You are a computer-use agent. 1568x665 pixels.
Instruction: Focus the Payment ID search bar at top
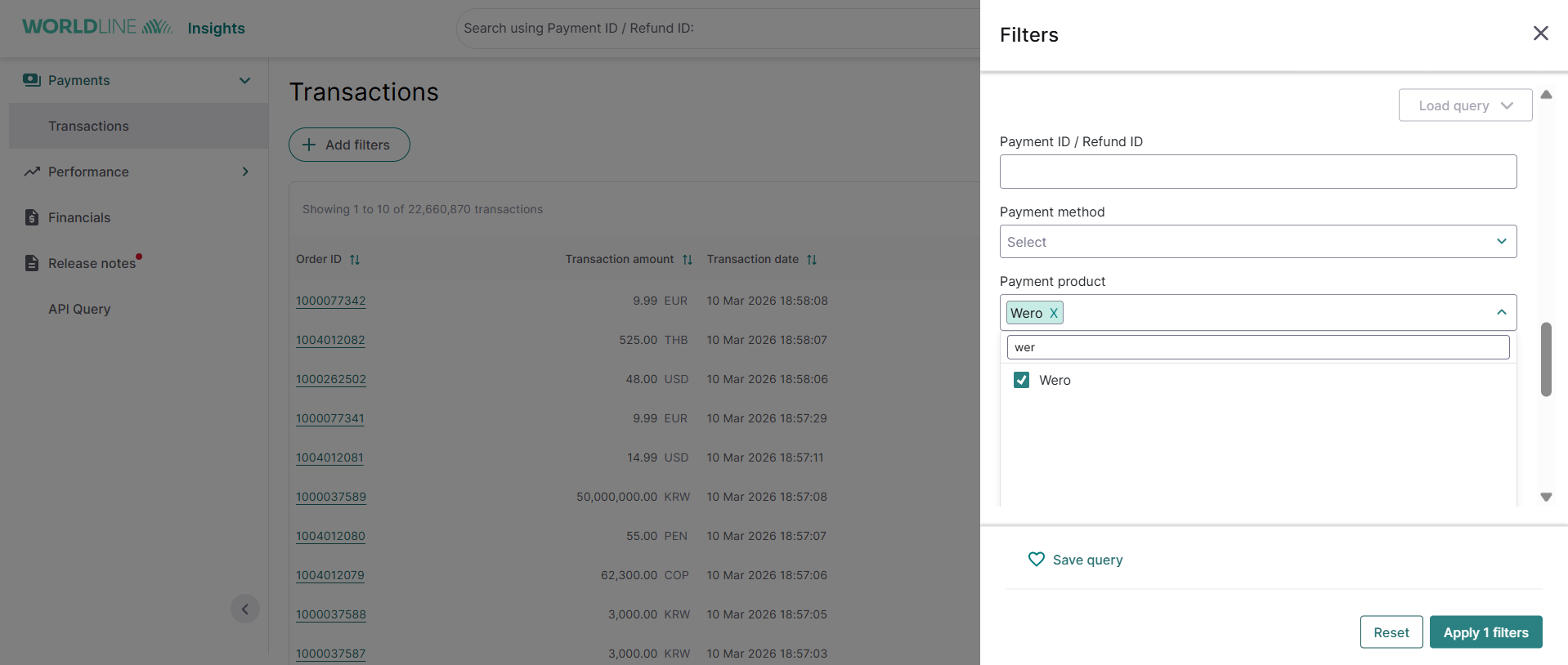coord(719,28)
